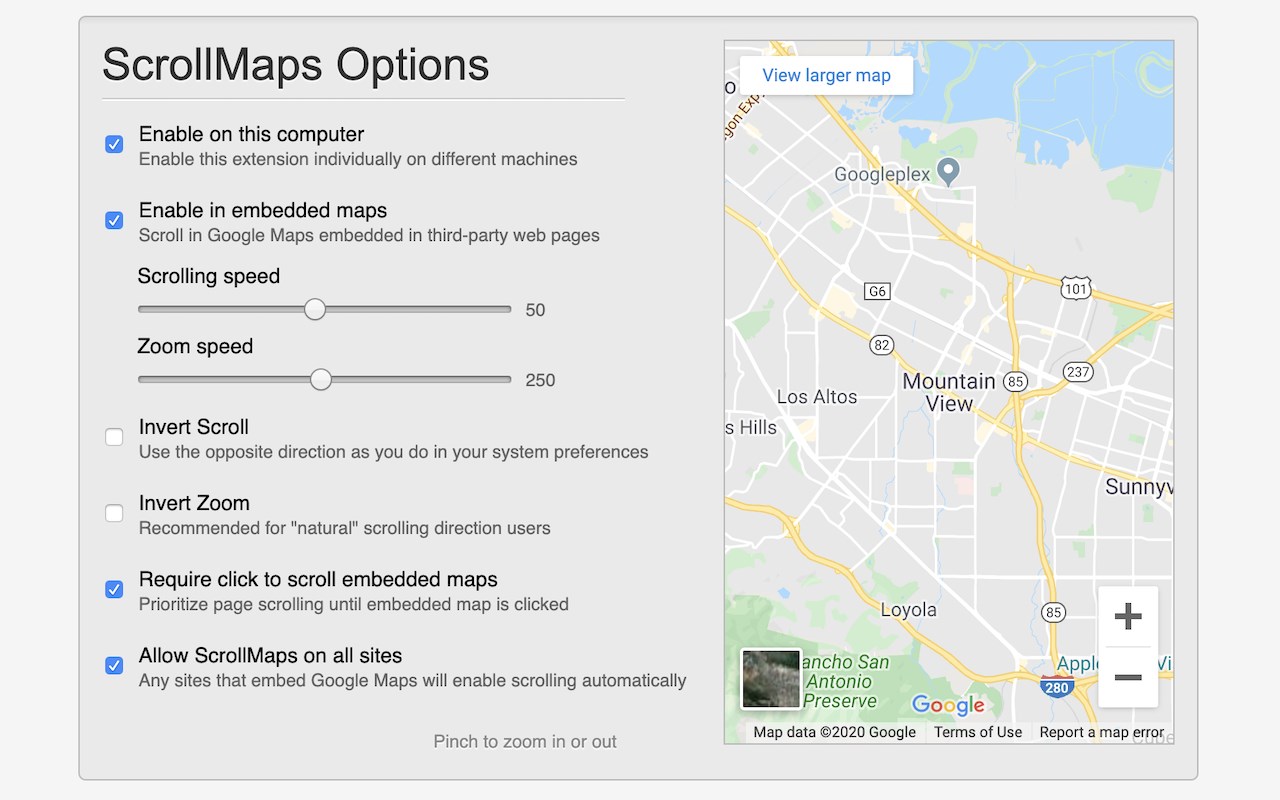Image resolution: width=1280 pixels, height=800 pixels.
Task: Click the Route 85 shield near Mountain View
Action: [1016, 381]
